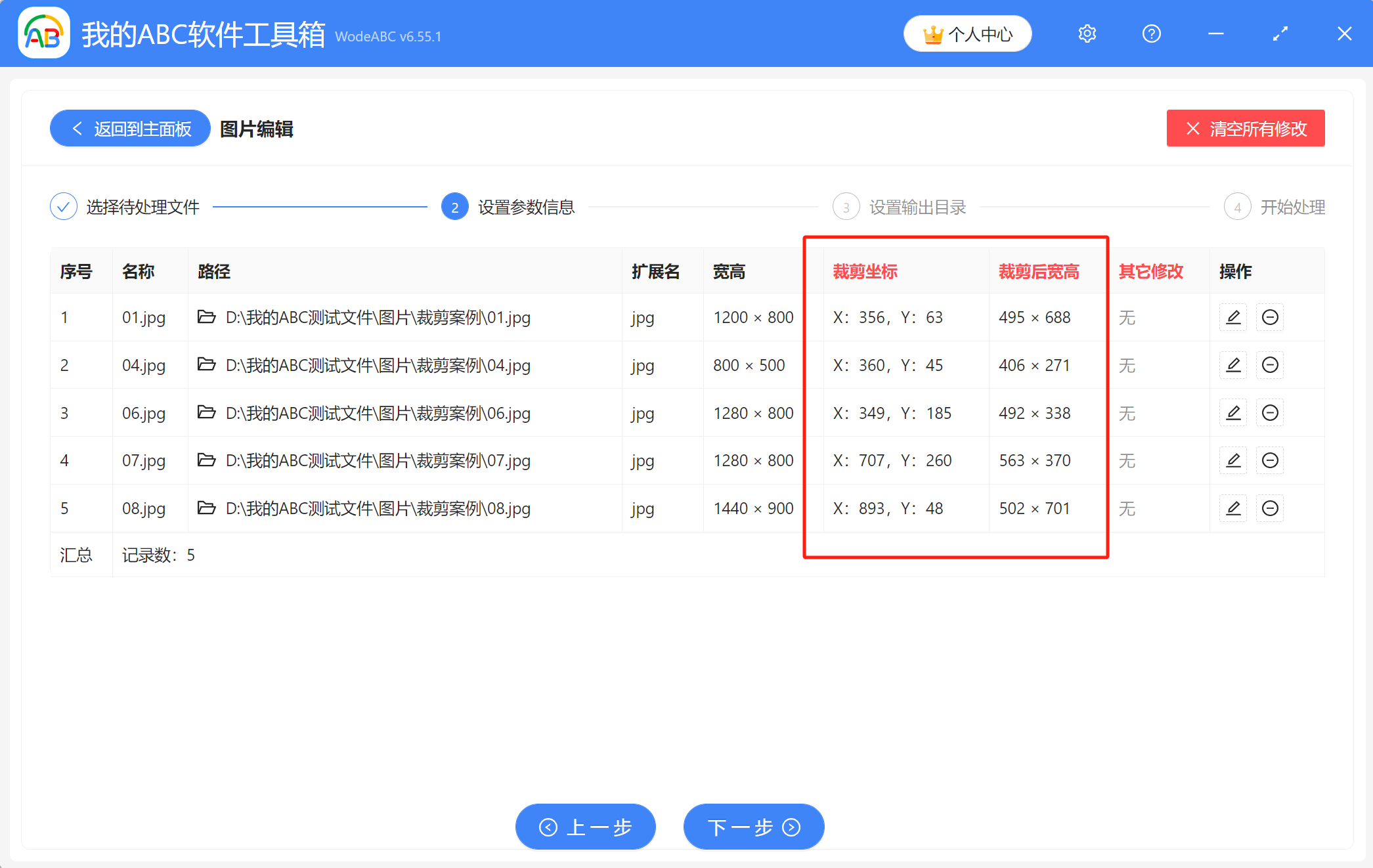
Task: Open help question mark icon
Action: (x=1151, y=33)
